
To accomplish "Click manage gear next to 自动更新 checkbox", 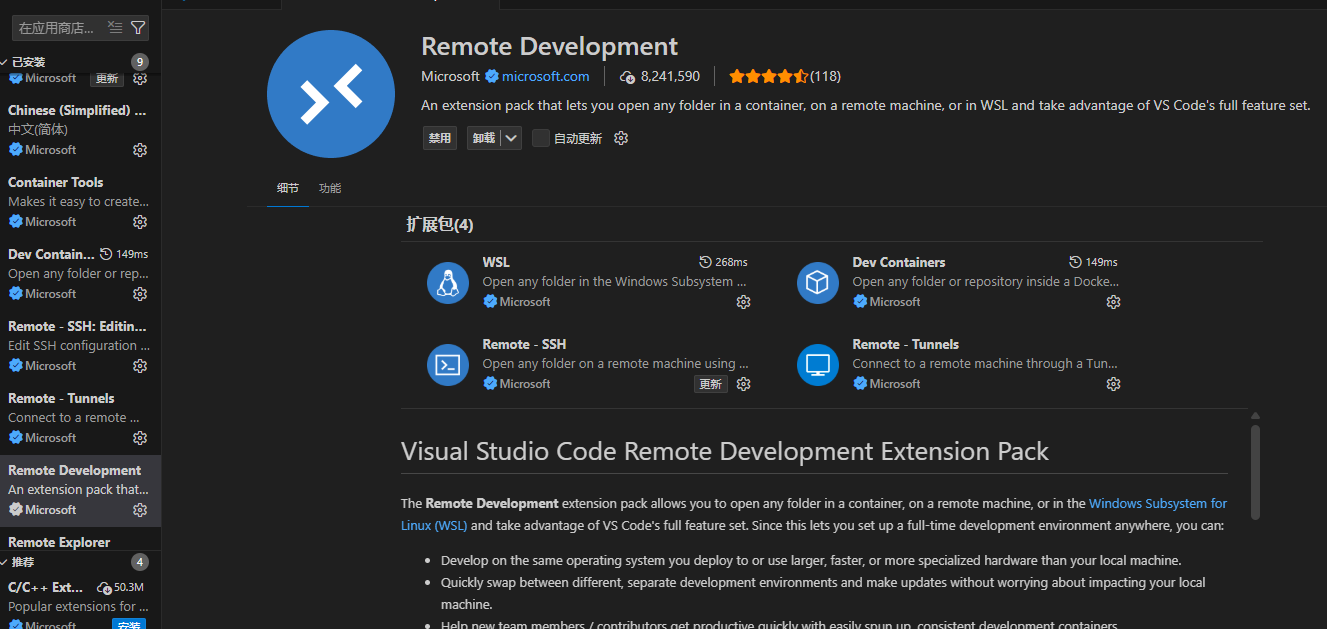I will tap(621, 138).
